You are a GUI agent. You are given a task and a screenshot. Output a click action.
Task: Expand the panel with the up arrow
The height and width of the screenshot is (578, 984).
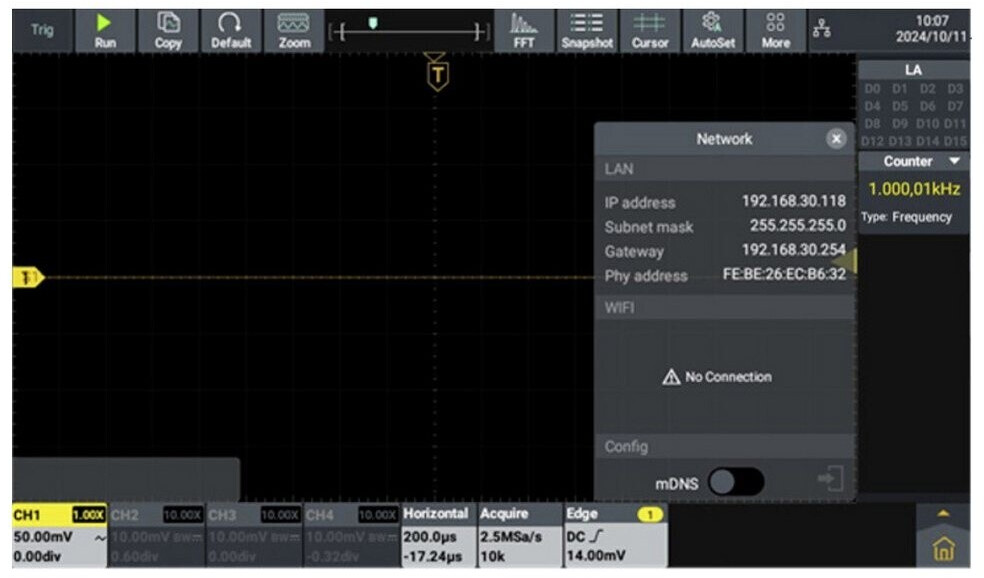943,513
